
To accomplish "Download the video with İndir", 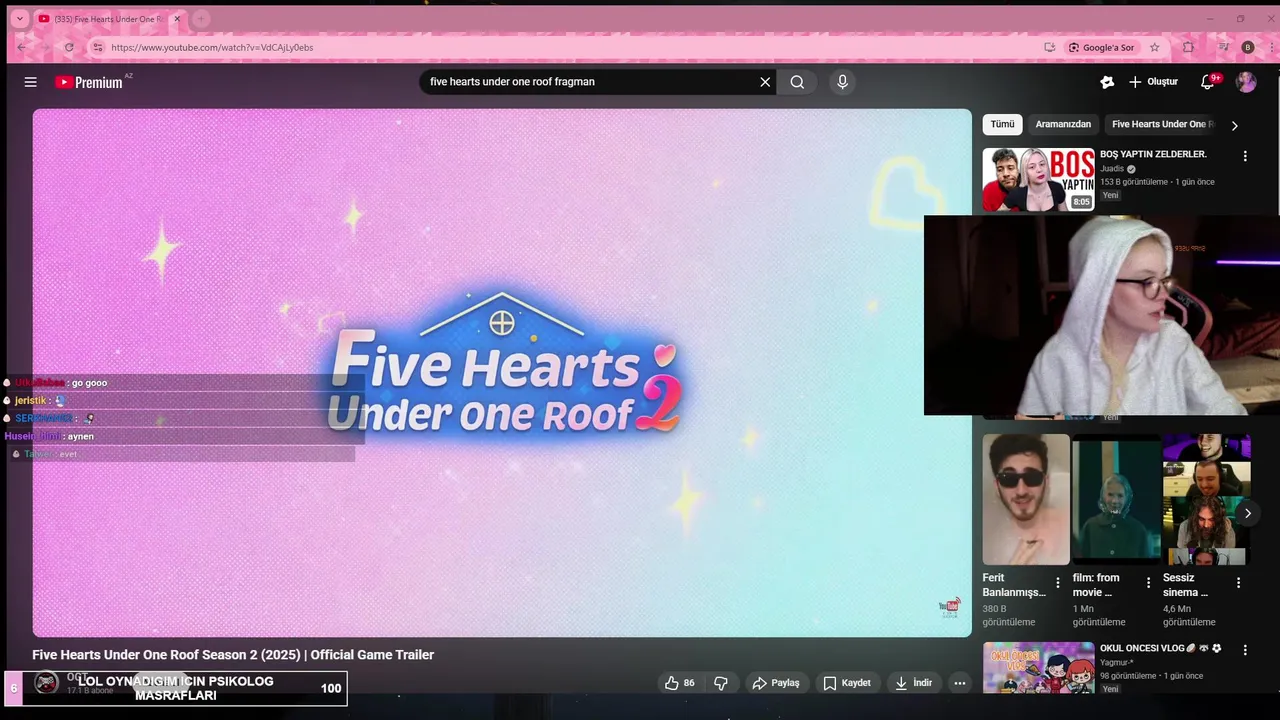I will (914, 683).
